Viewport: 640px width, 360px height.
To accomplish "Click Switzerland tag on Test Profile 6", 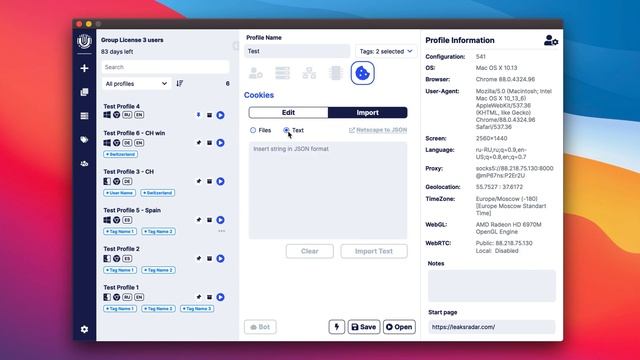I will (x=120, y=154).
